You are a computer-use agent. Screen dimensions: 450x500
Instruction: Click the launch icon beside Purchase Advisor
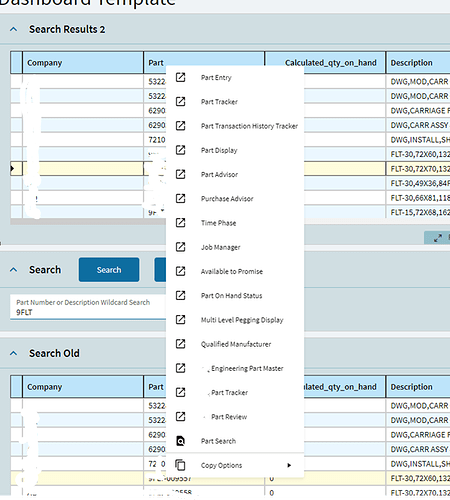tap(180, 199)
